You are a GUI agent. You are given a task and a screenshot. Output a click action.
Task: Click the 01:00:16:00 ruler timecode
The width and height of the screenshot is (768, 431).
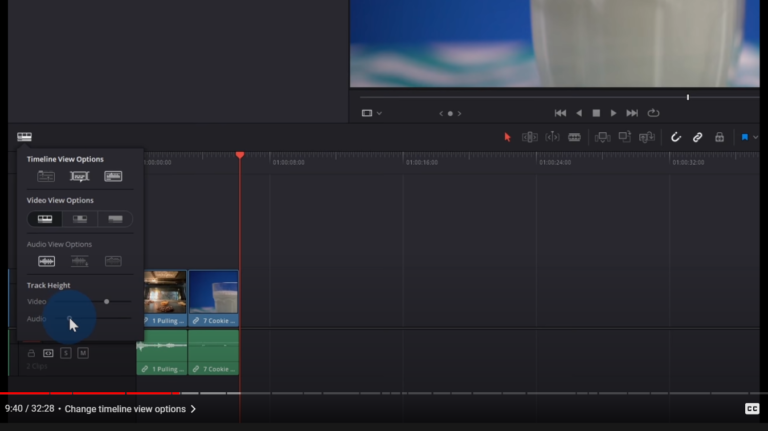pos(422,163)
